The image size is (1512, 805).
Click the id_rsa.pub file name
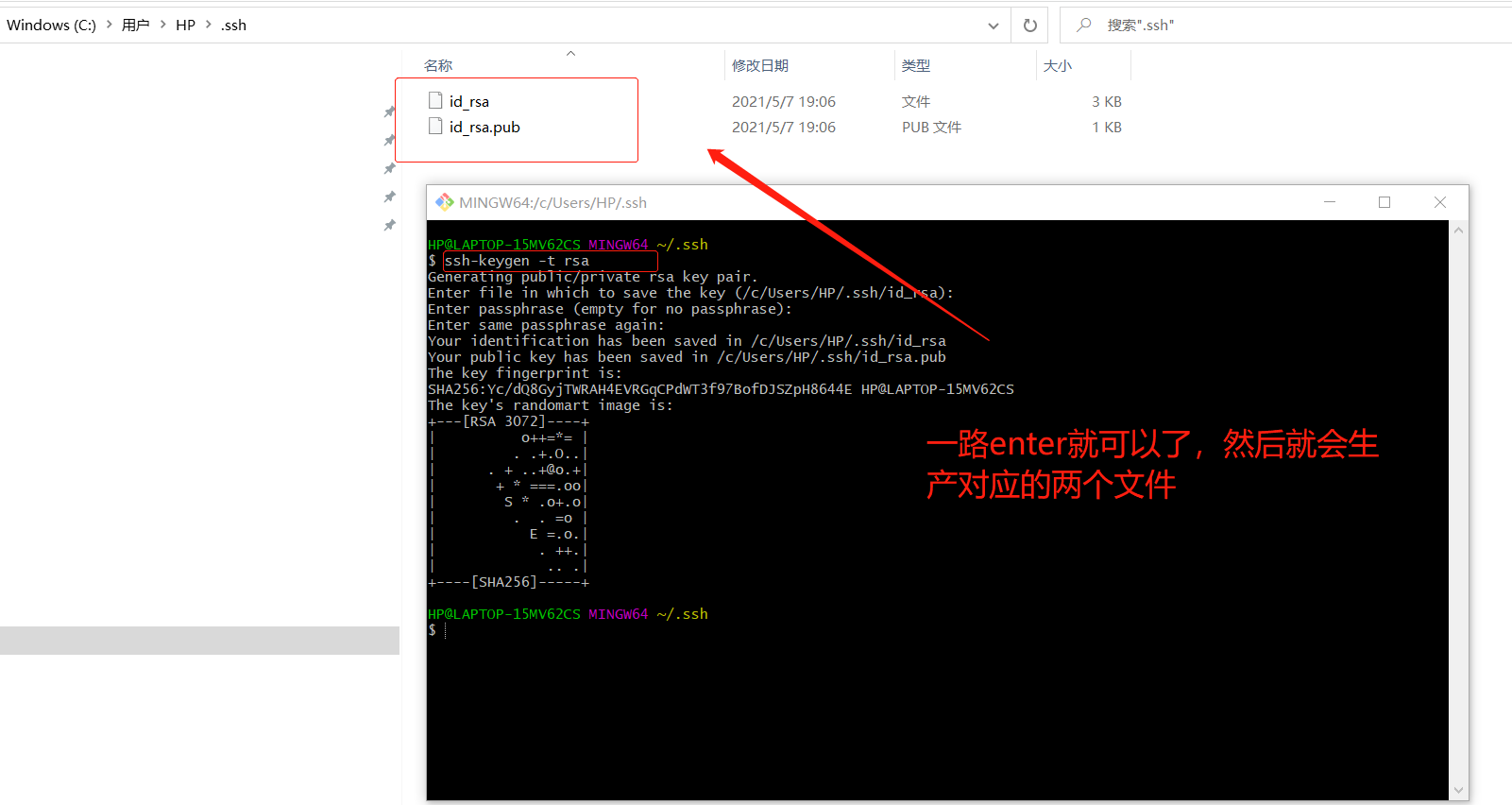[484, 127]
